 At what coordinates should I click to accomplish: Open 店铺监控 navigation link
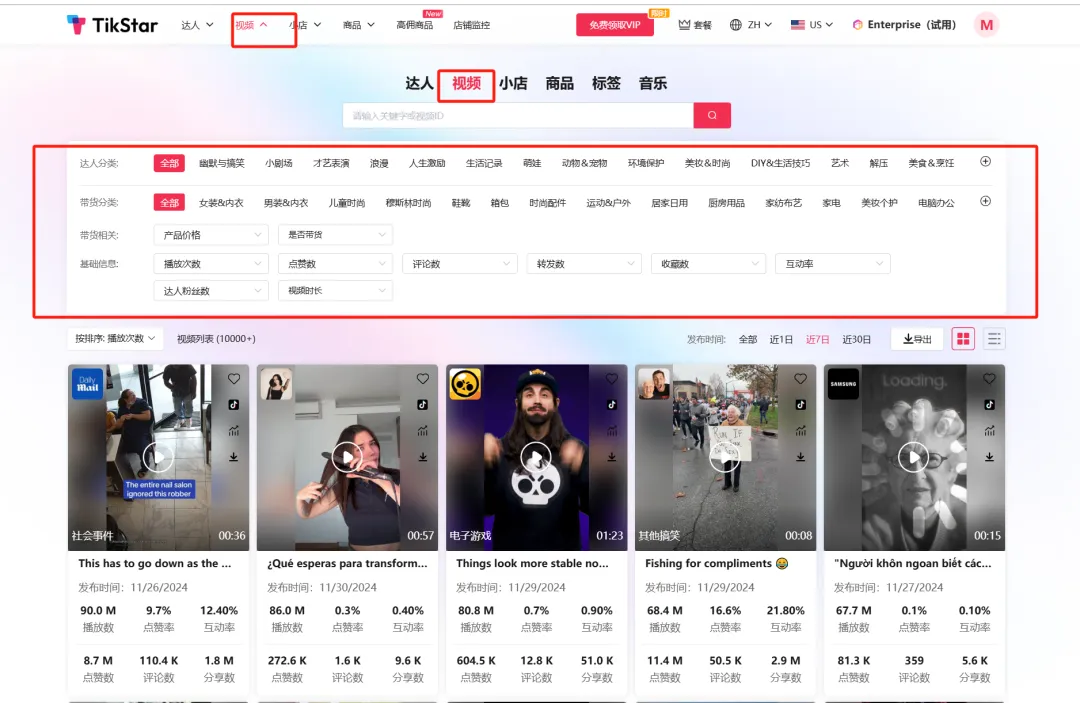[x=472, y=25]
